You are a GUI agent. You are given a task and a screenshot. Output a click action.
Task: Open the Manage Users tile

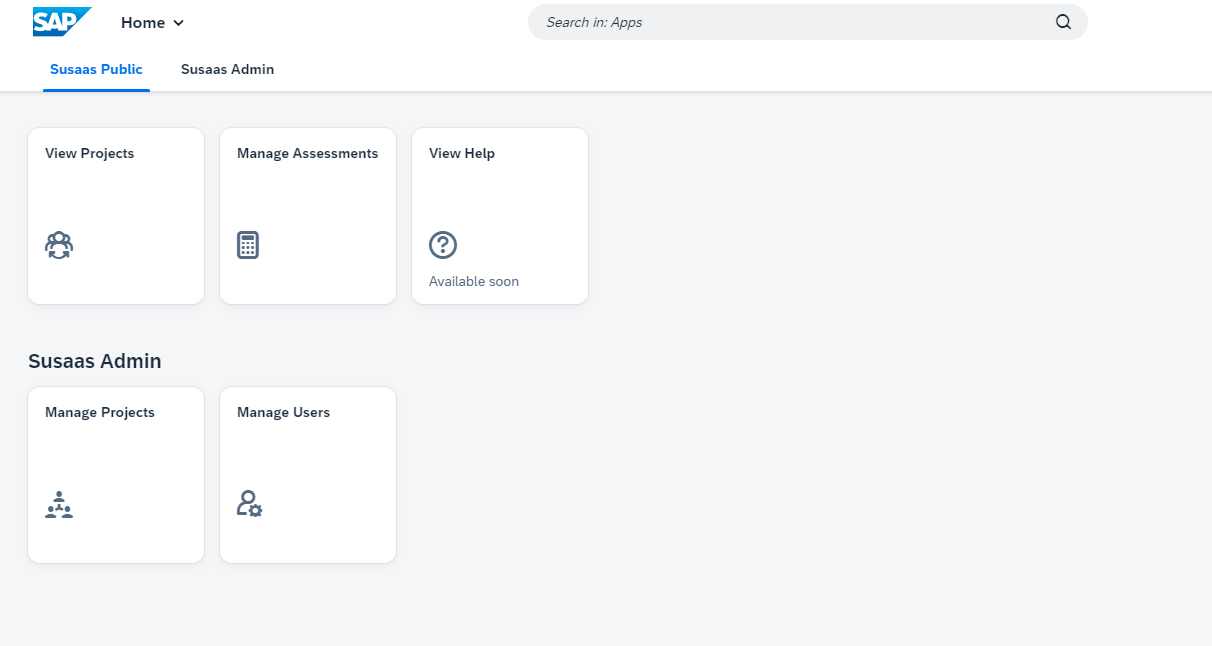point(308,475)
